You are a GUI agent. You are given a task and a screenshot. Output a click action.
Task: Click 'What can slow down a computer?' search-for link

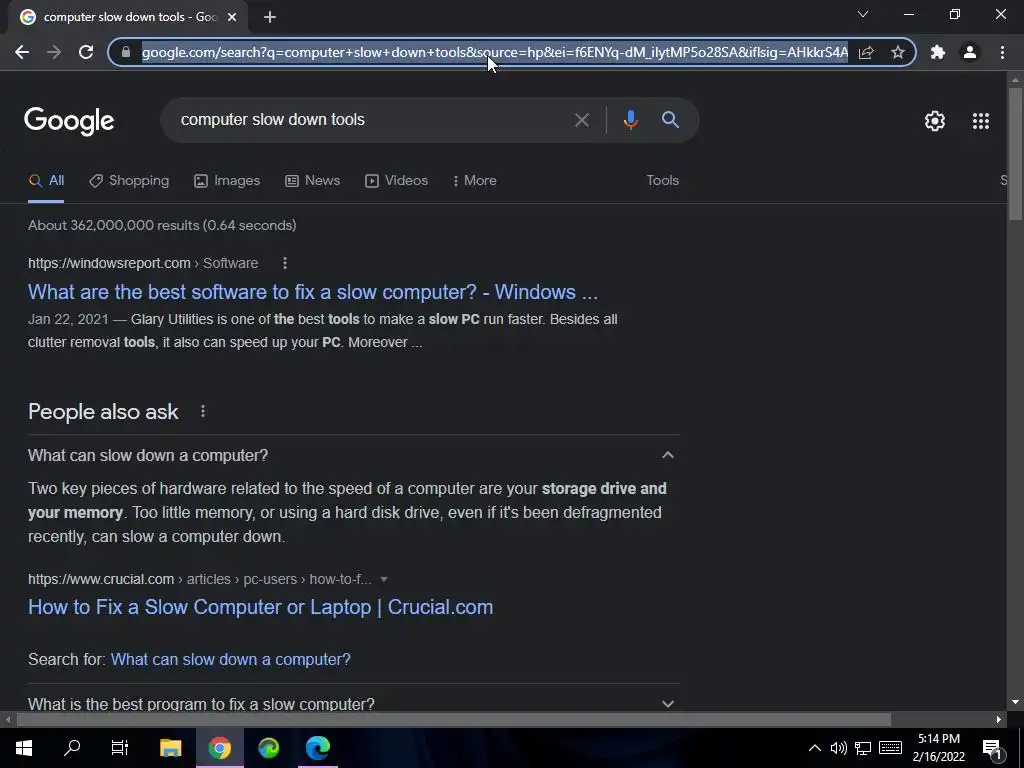(231, 660)
